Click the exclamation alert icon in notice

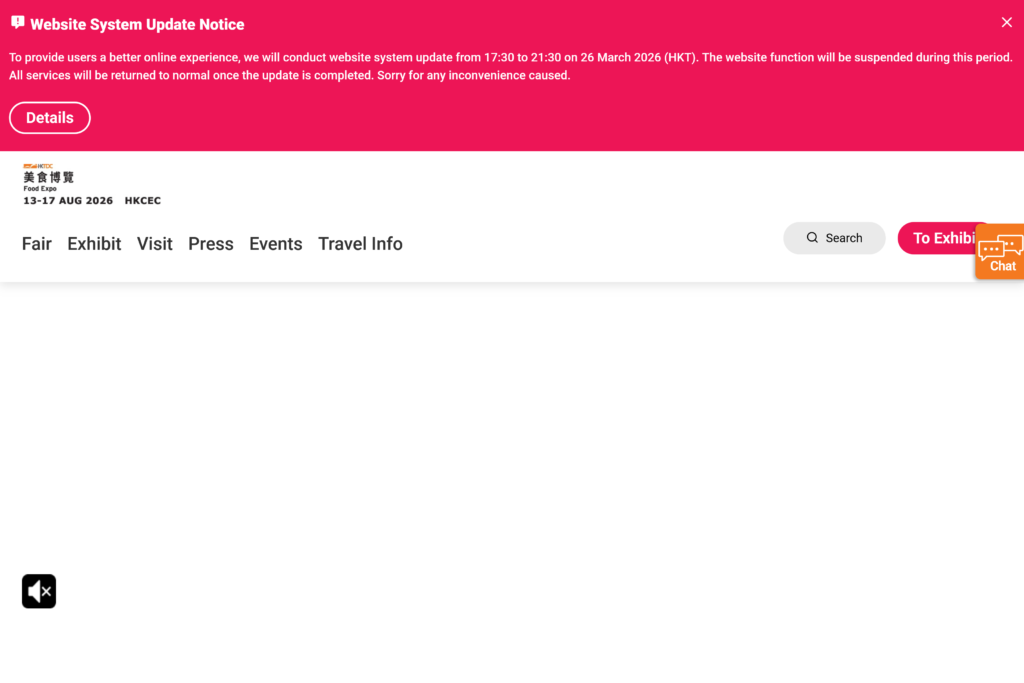pos(17,23)
